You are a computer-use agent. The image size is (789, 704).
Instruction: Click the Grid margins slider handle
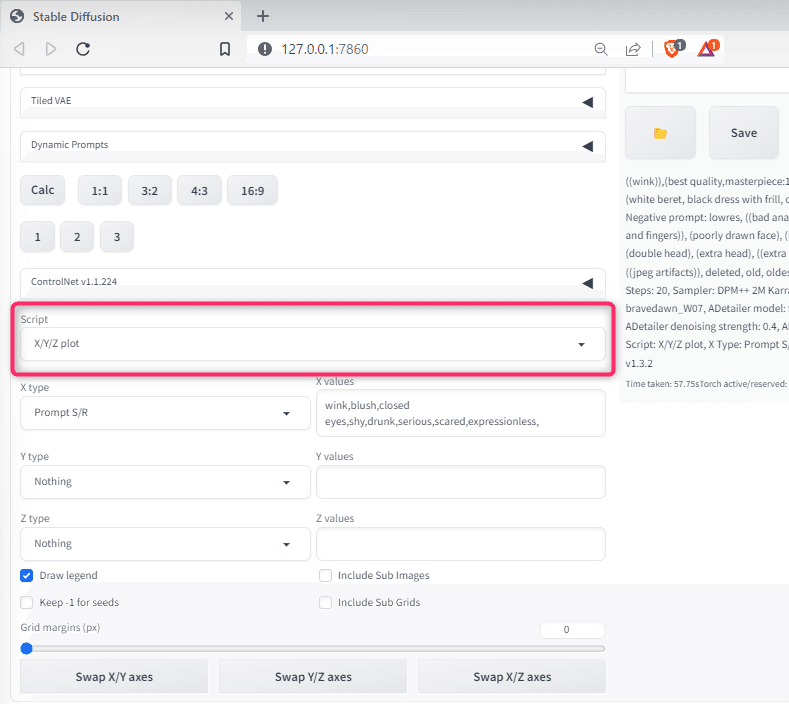(x=27, y=649)
